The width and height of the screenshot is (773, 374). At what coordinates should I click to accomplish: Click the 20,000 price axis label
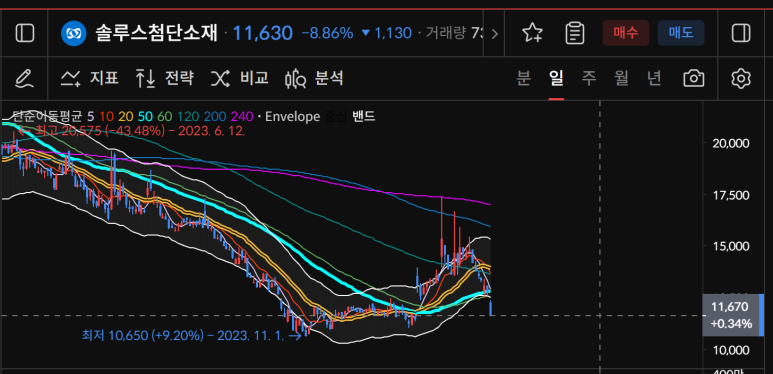pyautogui.click(x=731, y=143)
